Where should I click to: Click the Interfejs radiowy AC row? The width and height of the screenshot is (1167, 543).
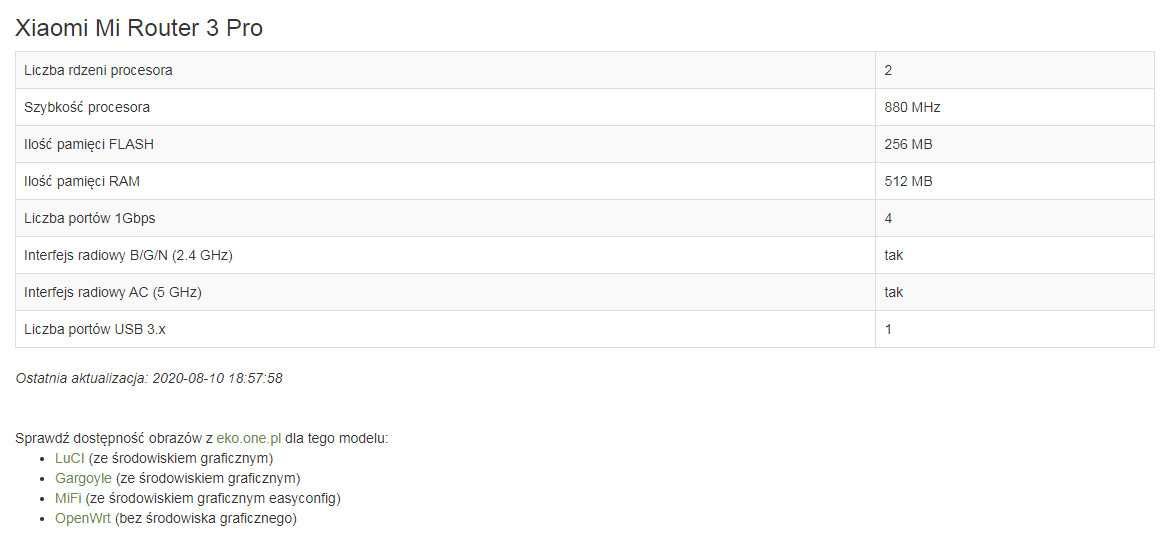pyautogui.click(x=584, y=292)
